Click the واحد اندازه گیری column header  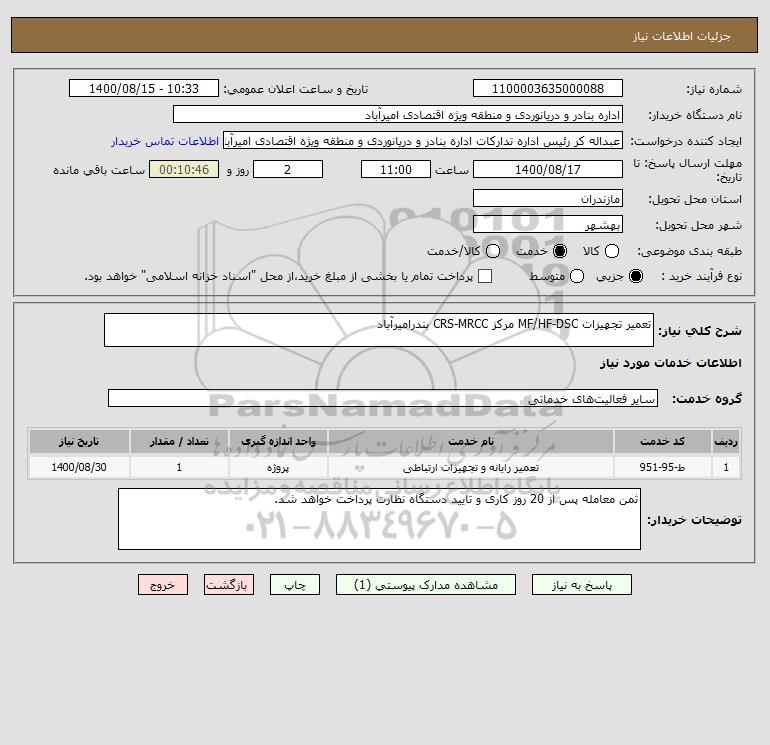[x=278, y=441]
